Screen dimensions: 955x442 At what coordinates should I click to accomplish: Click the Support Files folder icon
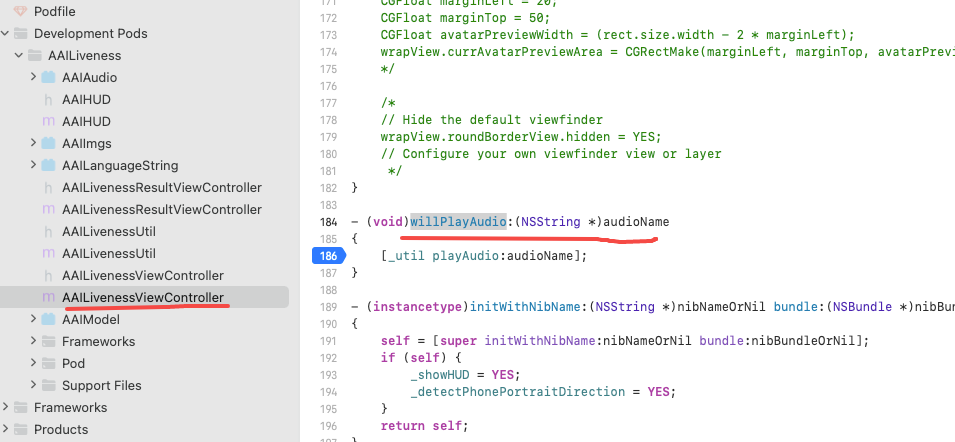[49, 385]
